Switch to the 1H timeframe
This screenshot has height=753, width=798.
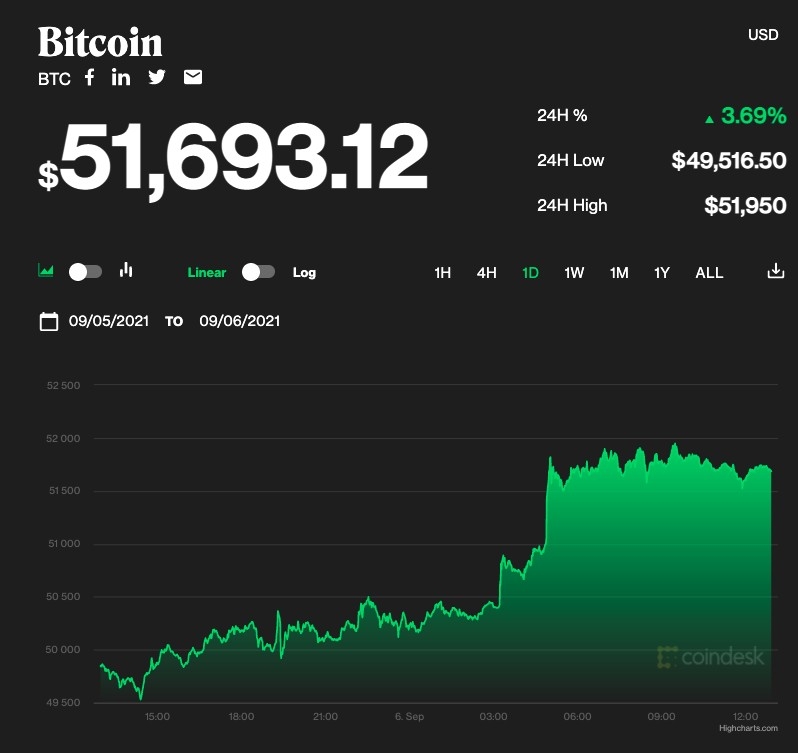(443, 272)
